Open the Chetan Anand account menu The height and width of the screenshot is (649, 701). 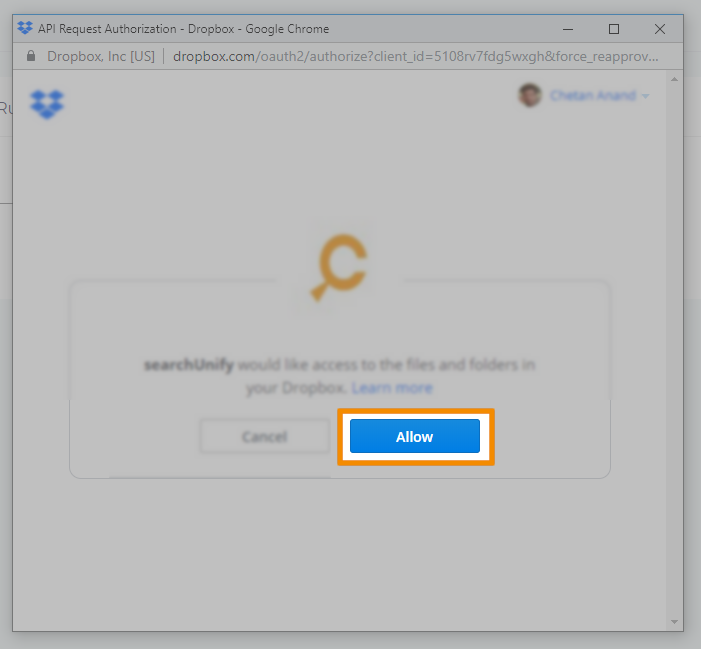(592, 95)
